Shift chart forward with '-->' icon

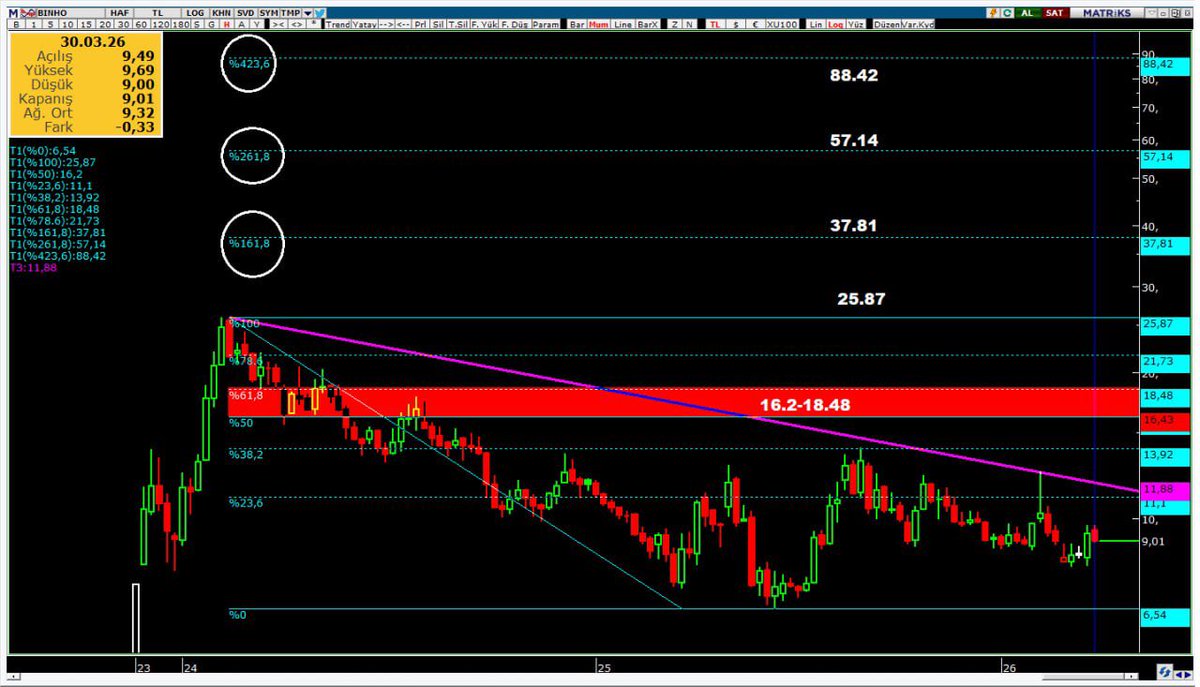[x=386, y=24]
